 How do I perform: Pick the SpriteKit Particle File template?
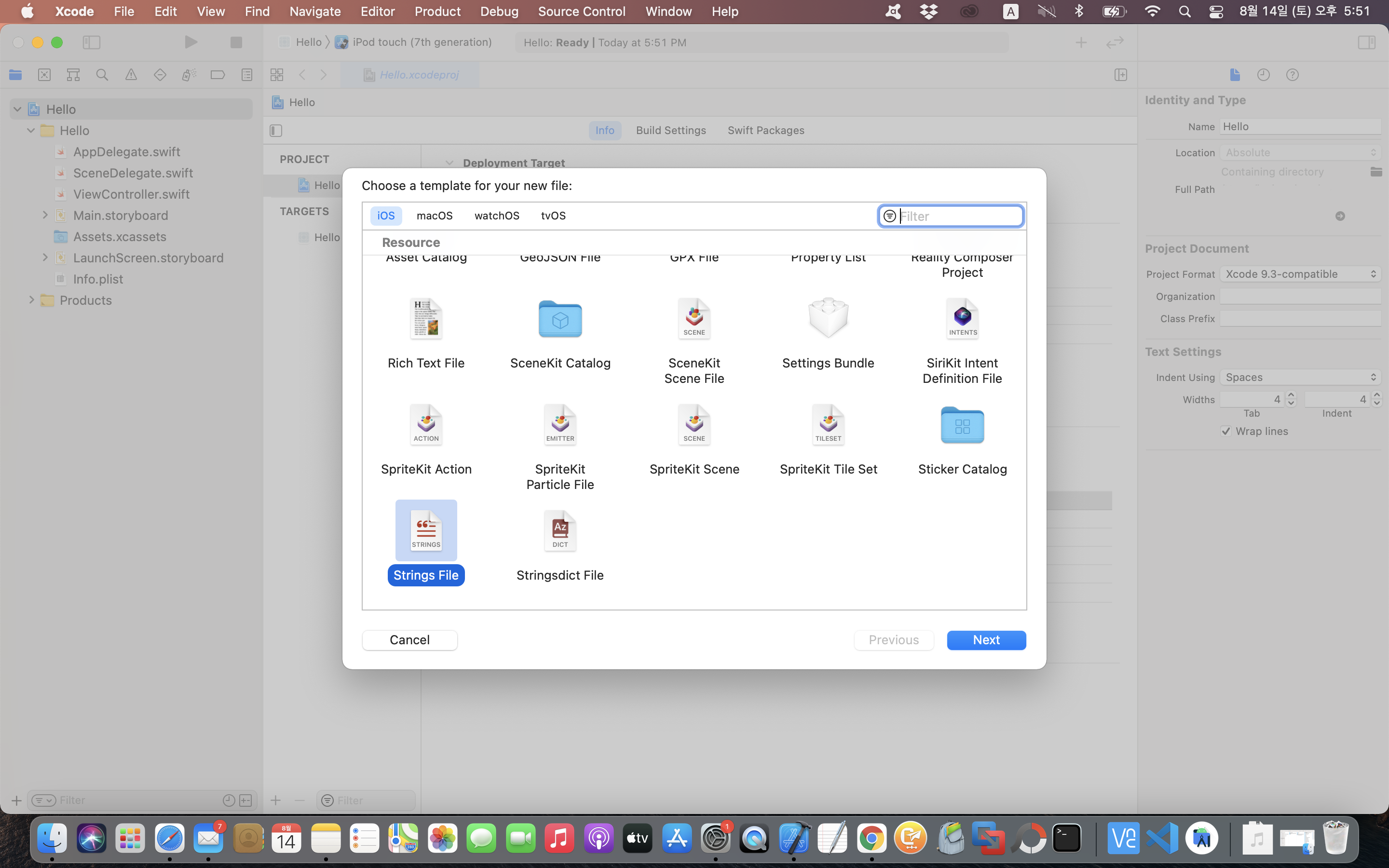tap(559, 425)
